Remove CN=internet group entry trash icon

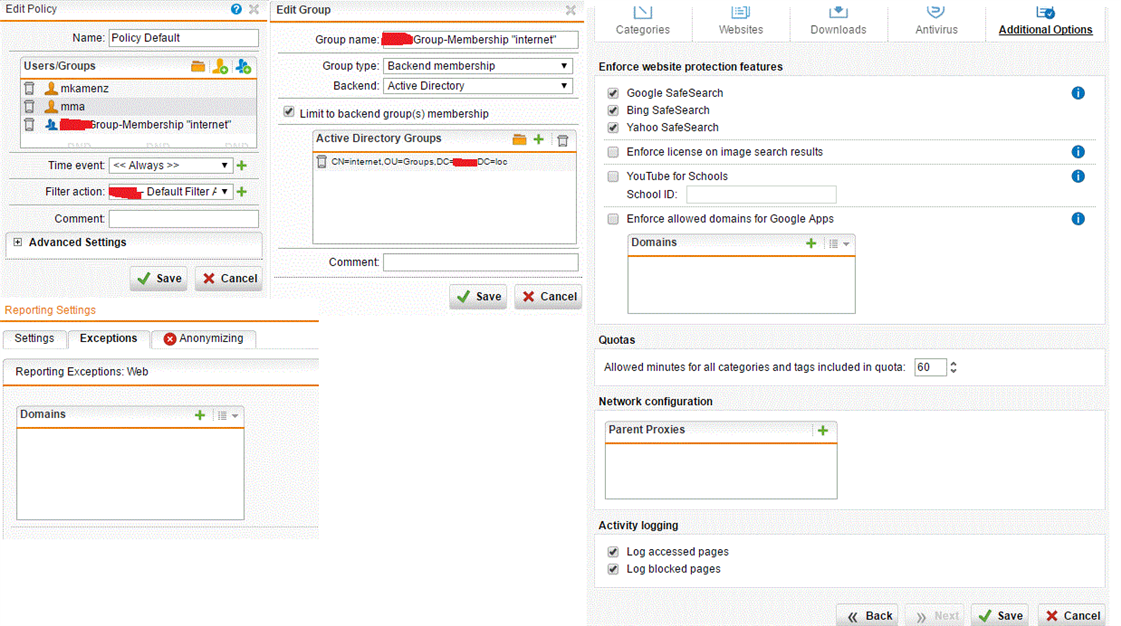[322, 162]
